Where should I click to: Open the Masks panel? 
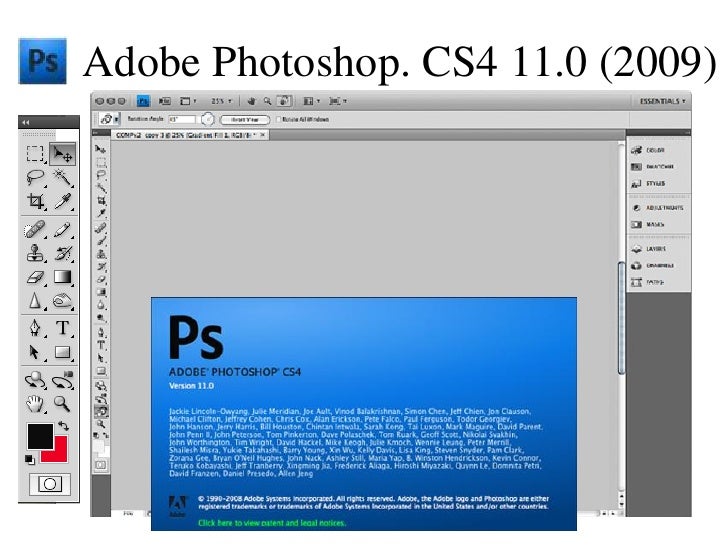[x=648, y=224]
